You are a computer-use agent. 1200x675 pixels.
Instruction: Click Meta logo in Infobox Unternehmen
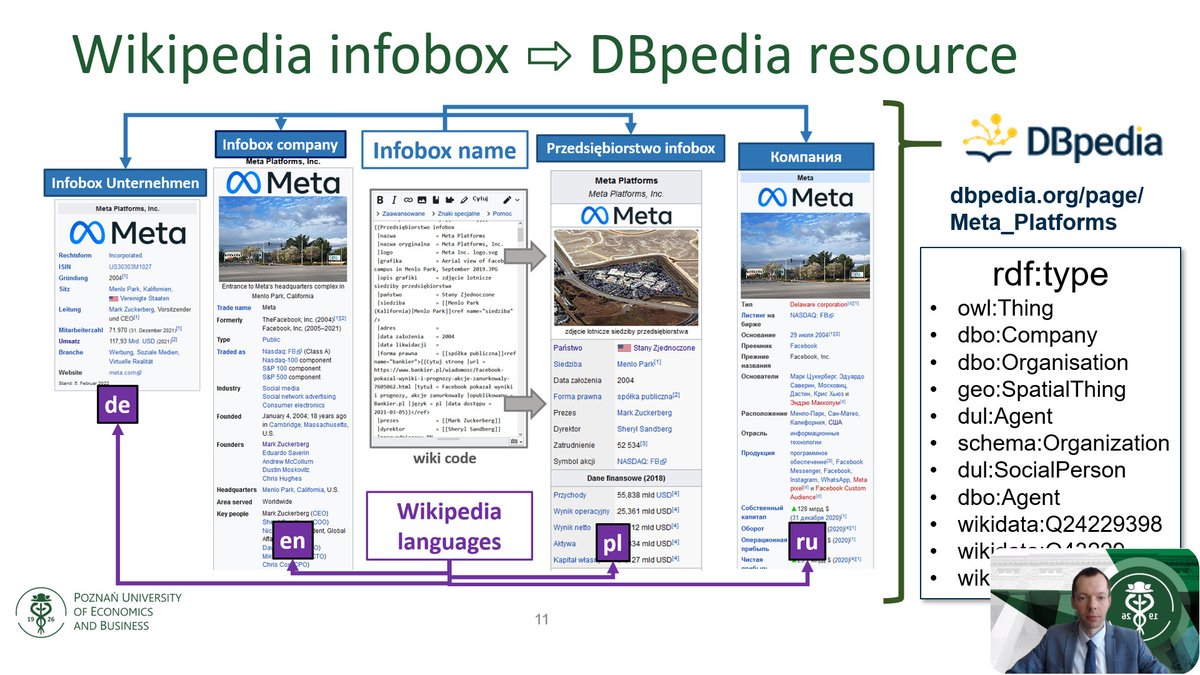[127, 233]
